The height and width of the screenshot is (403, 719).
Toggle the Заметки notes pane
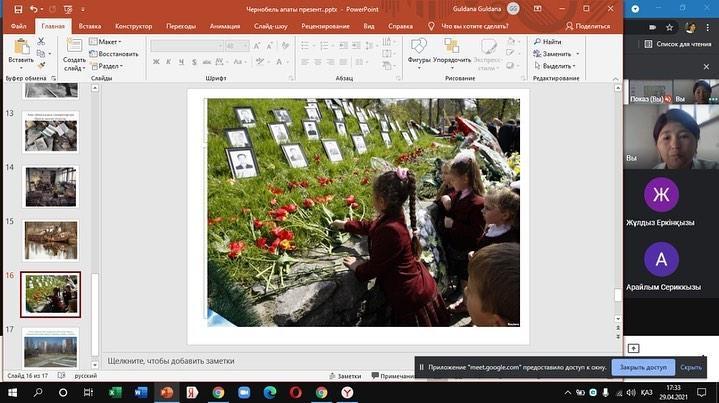pyautogui.click(x=343, y=376)
